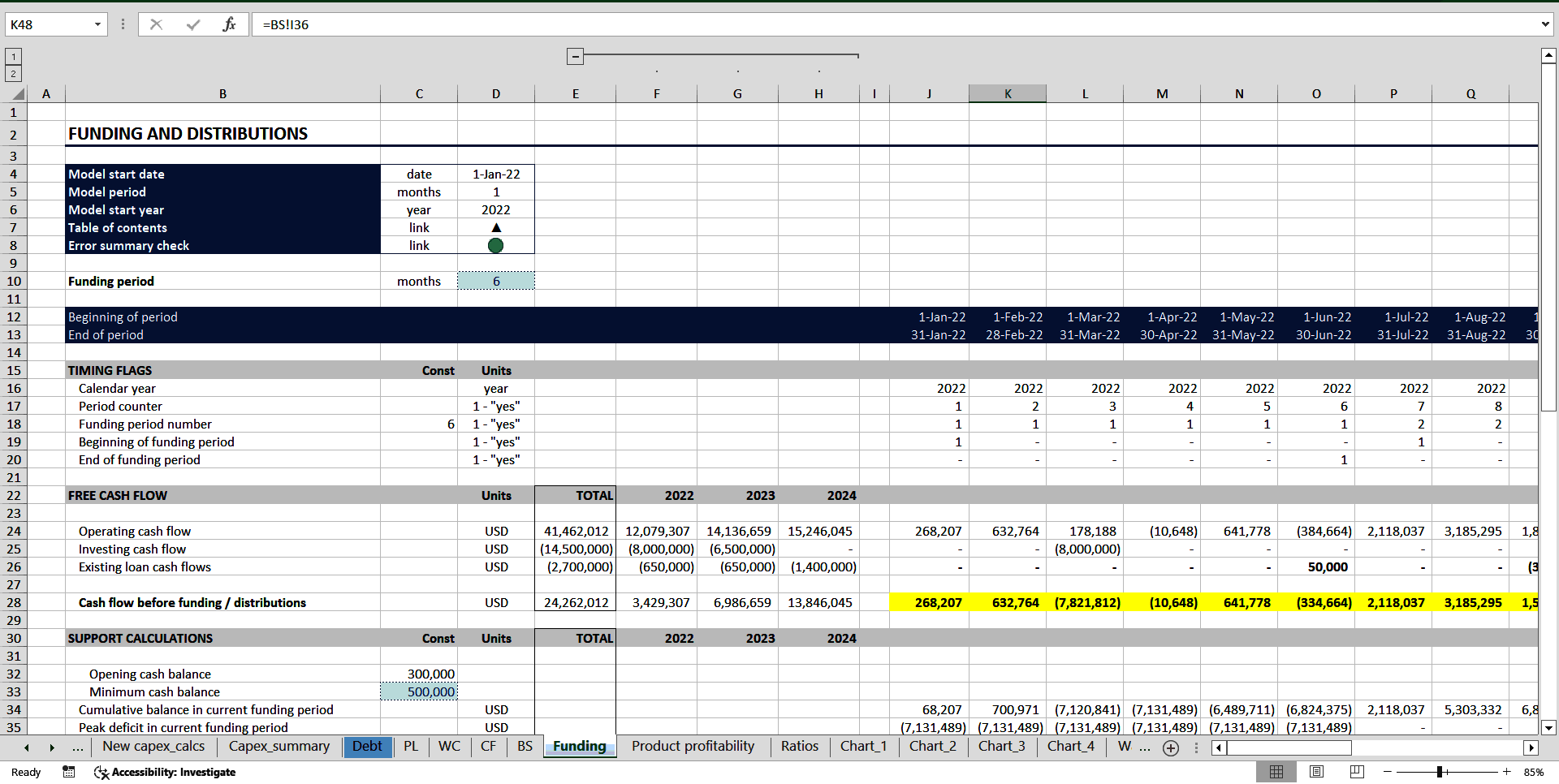Show outline level 1

tap(14, 56)
